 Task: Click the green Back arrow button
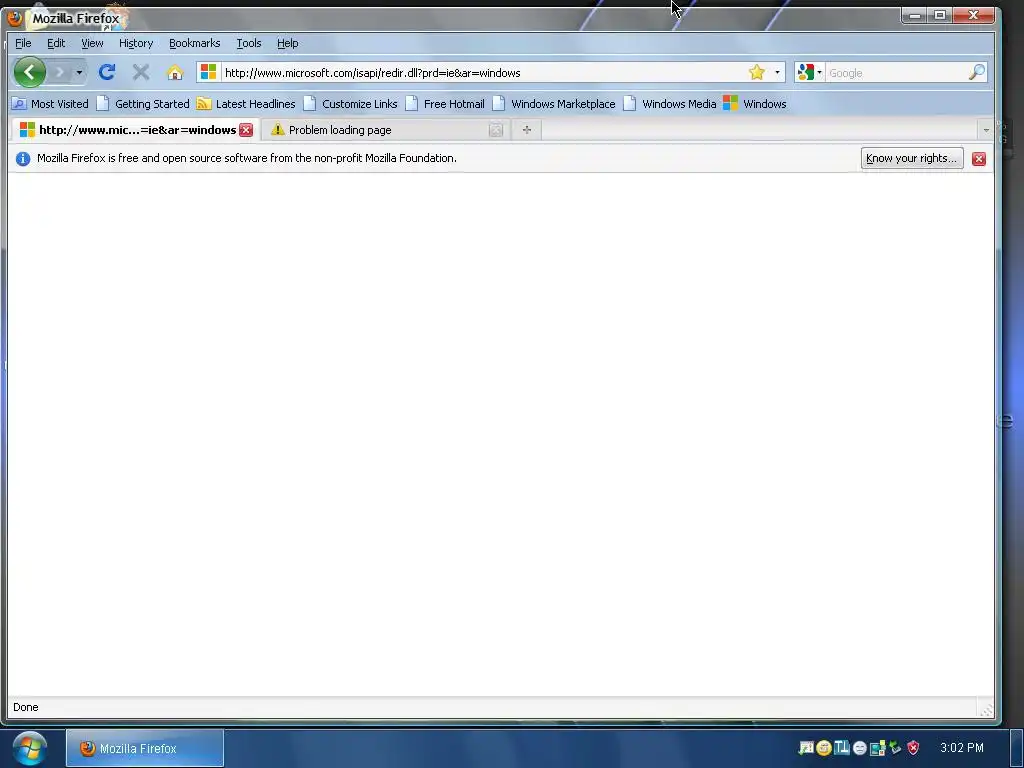pos(29,72)
